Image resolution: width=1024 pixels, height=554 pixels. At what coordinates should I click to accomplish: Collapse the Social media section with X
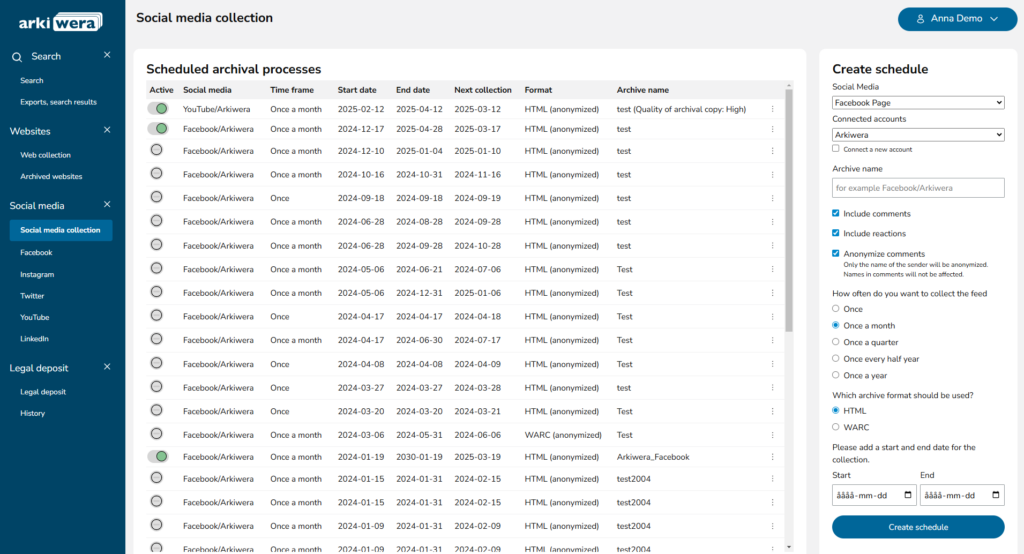[x=107, y=204]
